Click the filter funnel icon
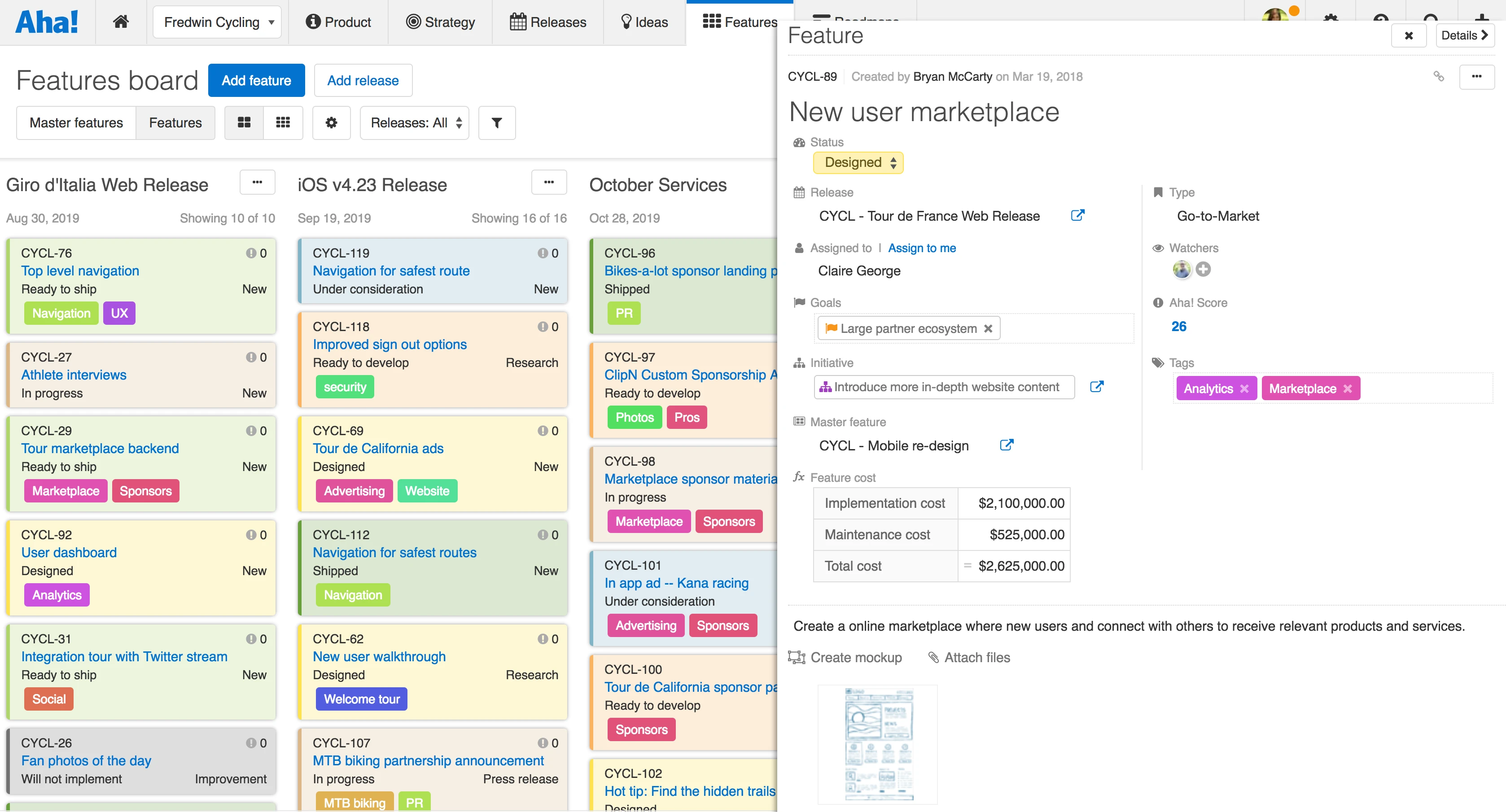This screenshot has width=1506, height=812. tap(496, 123)
